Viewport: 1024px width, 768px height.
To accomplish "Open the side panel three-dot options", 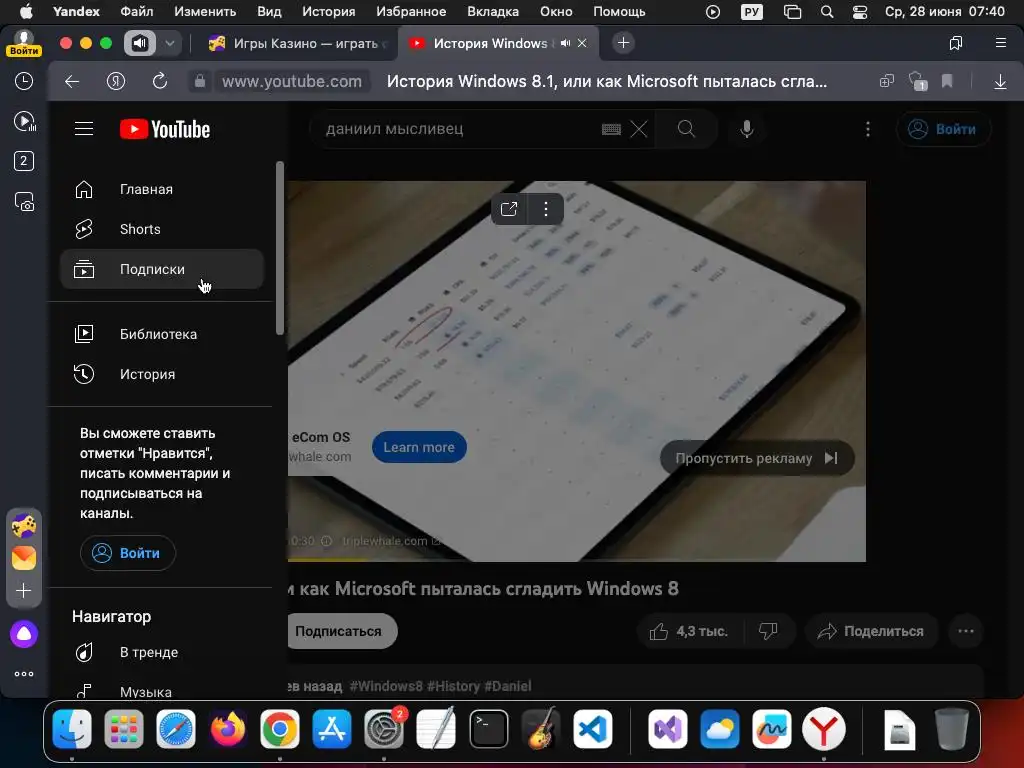I will [24, 674].
